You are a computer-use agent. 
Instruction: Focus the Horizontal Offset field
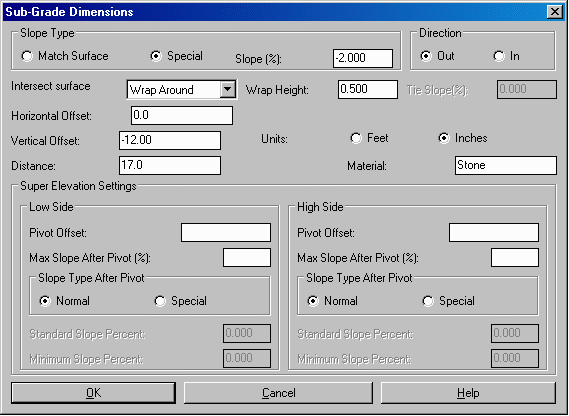click(182, 115)
